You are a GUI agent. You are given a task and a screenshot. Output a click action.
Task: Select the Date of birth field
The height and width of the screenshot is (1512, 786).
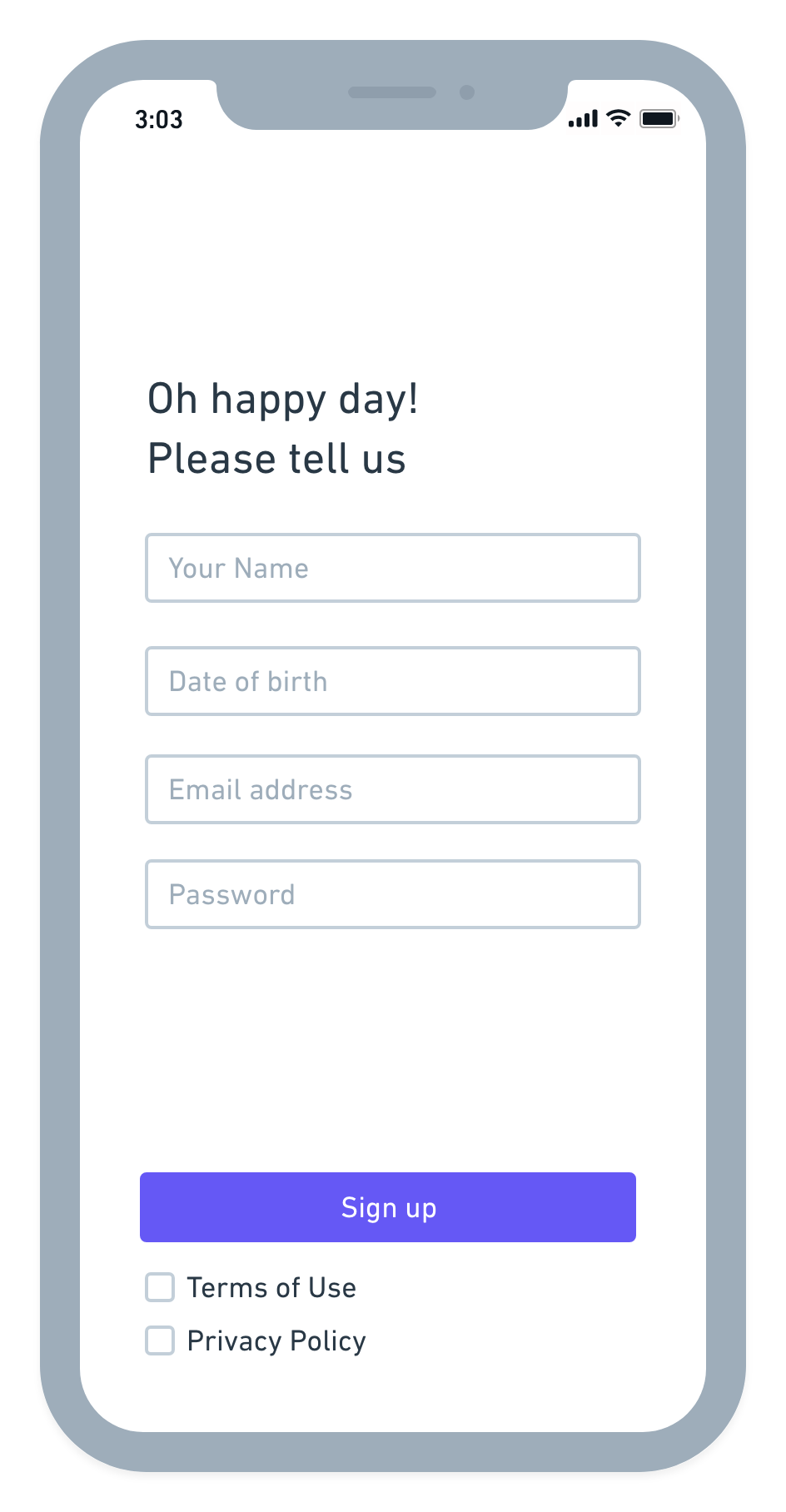tap(393, 681)
